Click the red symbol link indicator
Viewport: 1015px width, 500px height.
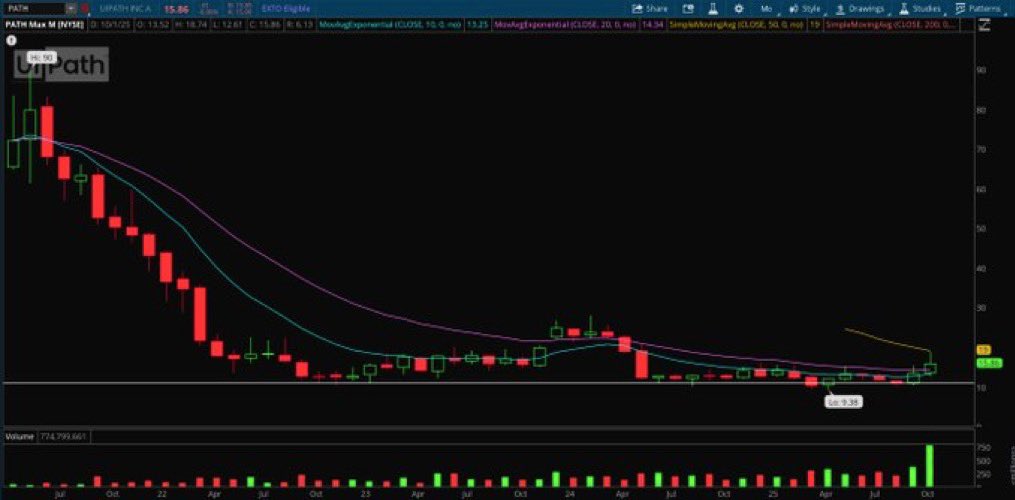pyautogui.click(x=85, y=8)
